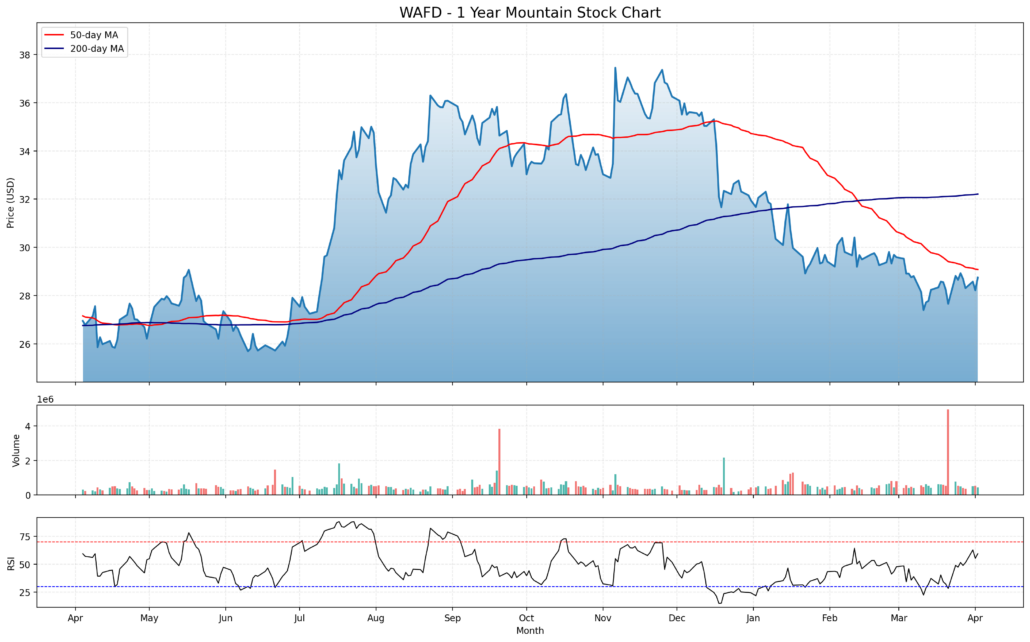Screen dimensions: 1030x642
Task: Click the 'Sep' month label
Action: click(452, 618)
